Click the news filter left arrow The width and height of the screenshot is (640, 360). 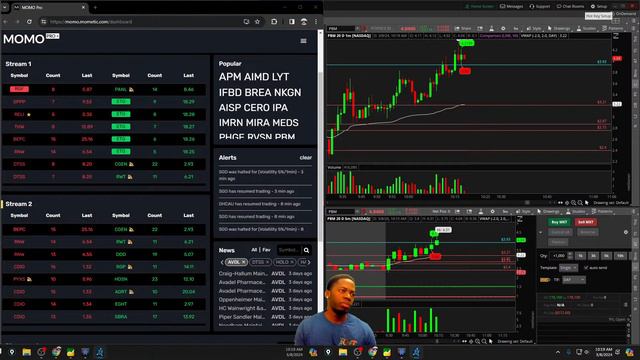click(x=222, y=262)
